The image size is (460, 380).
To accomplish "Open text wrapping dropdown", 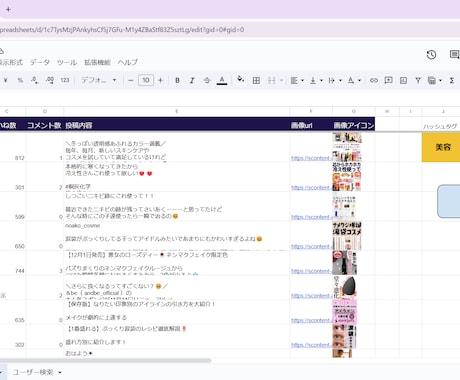I will [x=335, y=80].
